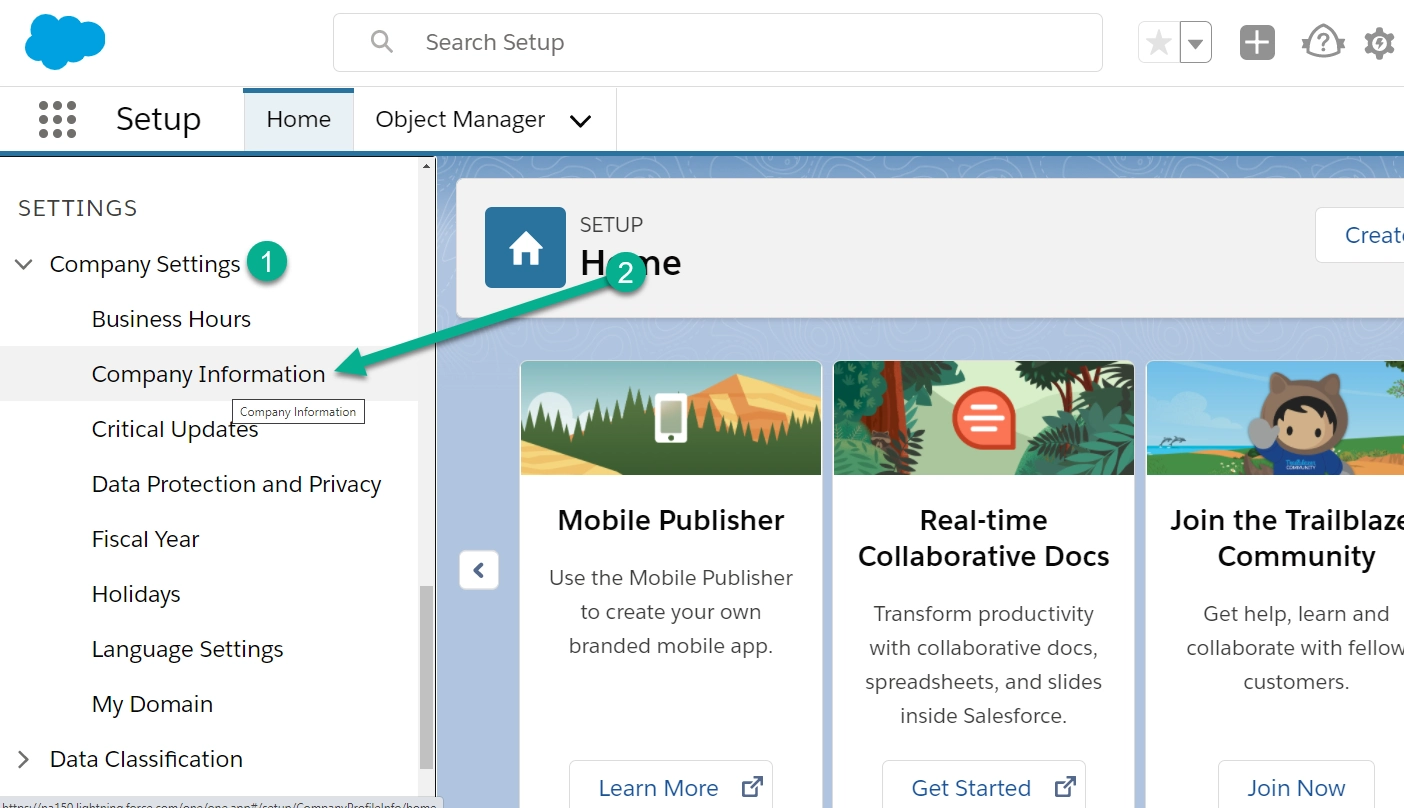Open Data Protection and Privacy

click(x=236, y=484)
